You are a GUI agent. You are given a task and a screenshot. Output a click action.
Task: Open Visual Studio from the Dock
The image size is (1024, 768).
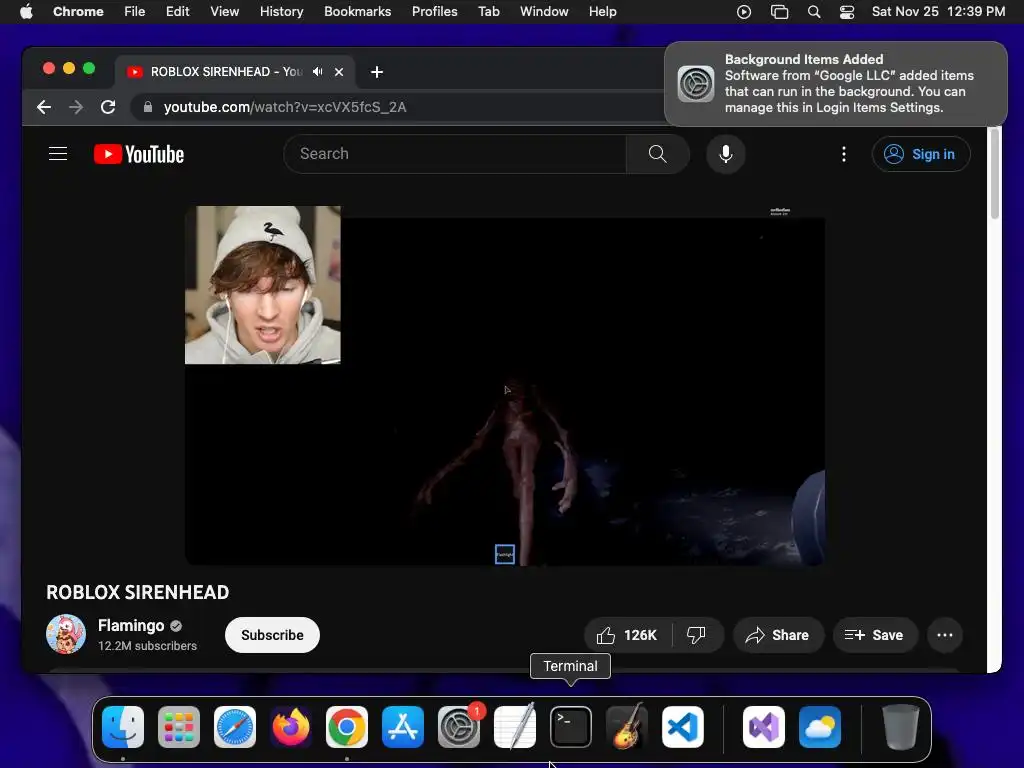[x=764, y=727]
